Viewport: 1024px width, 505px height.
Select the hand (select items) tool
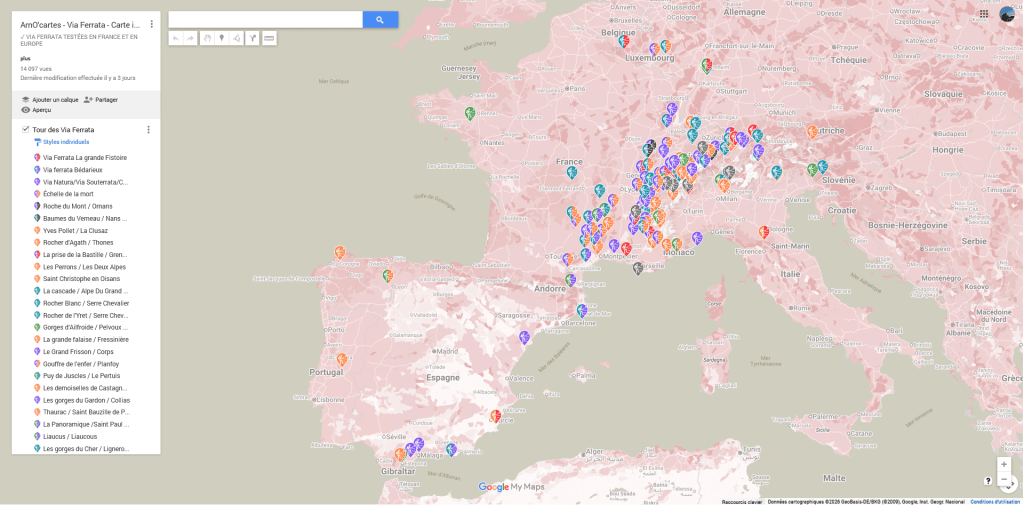(207, 39)
